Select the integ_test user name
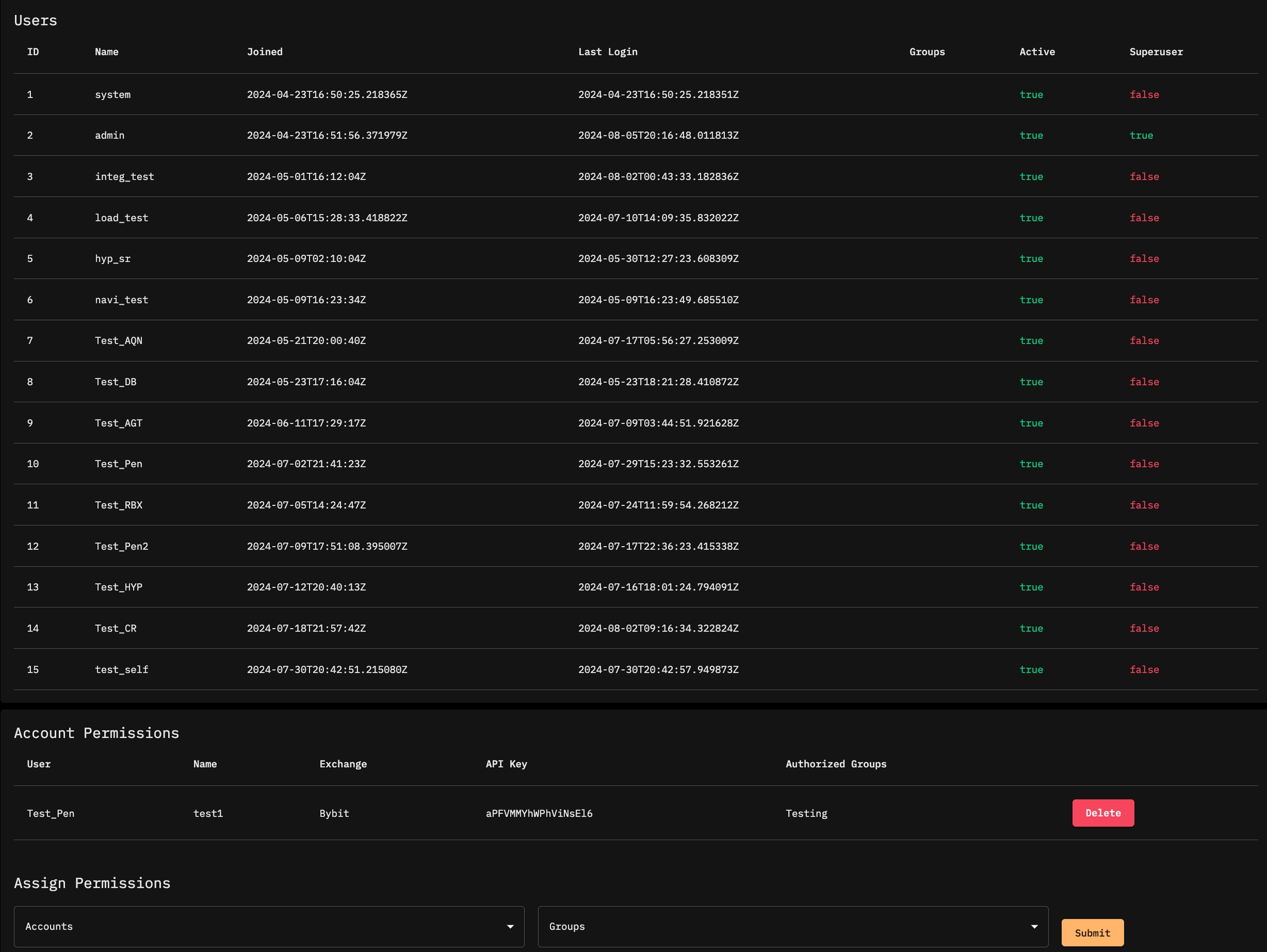The image size is (1267, 952). (x=124, y=177)
